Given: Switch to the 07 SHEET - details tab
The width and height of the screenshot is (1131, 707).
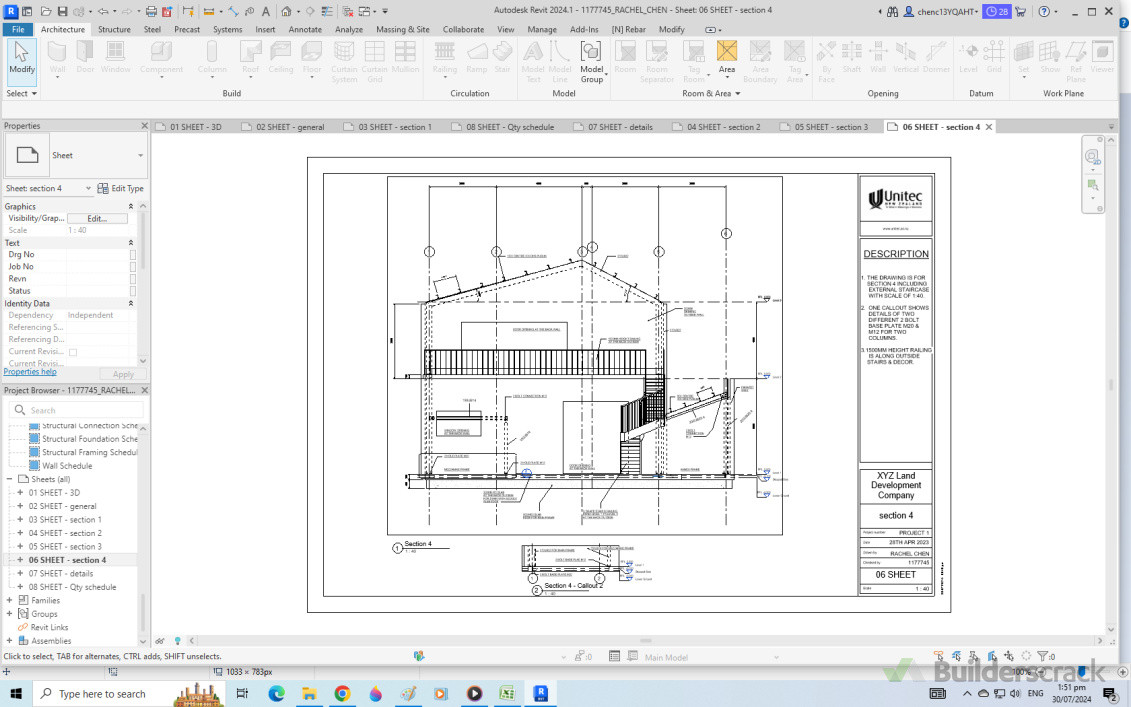Looking at the screenshot, I should [620, 127].
